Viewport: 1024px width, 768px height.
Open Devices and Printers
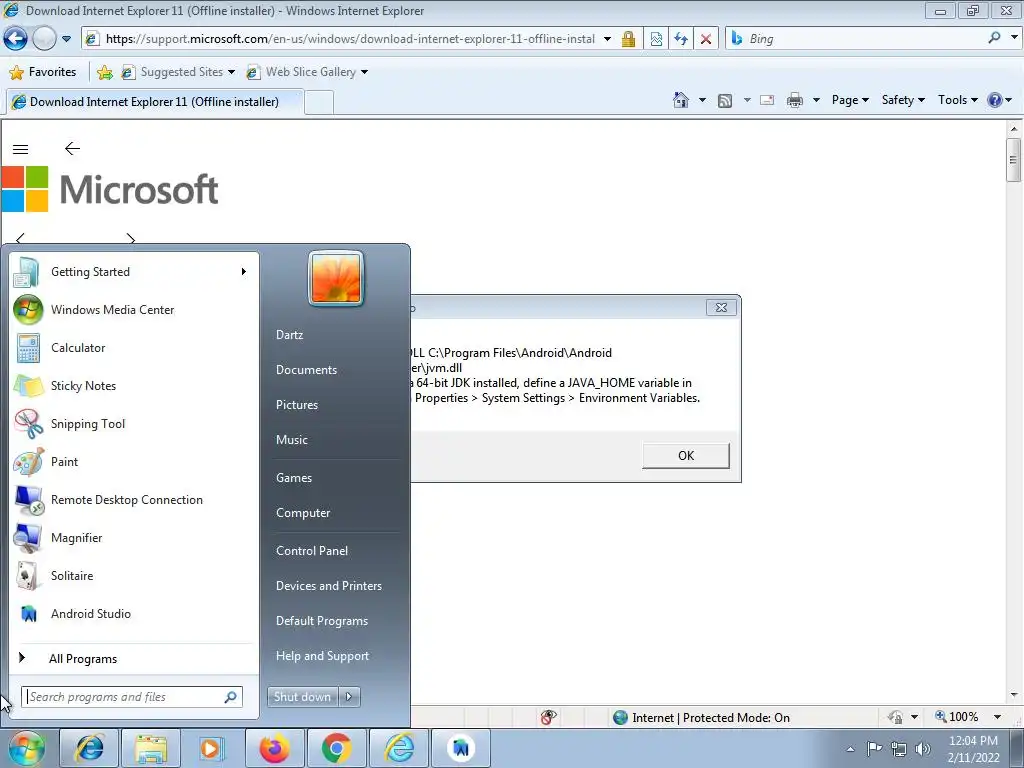tap(328, 586)
